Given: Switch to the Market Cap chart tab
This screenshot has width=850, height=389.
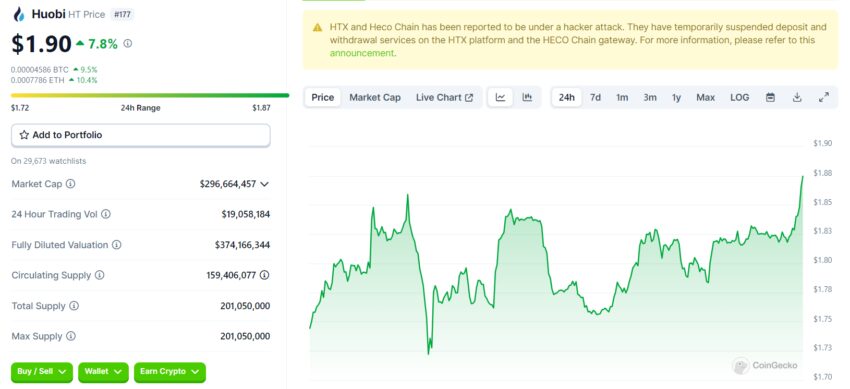Looking at the screenshot, I should coord(375,98).
